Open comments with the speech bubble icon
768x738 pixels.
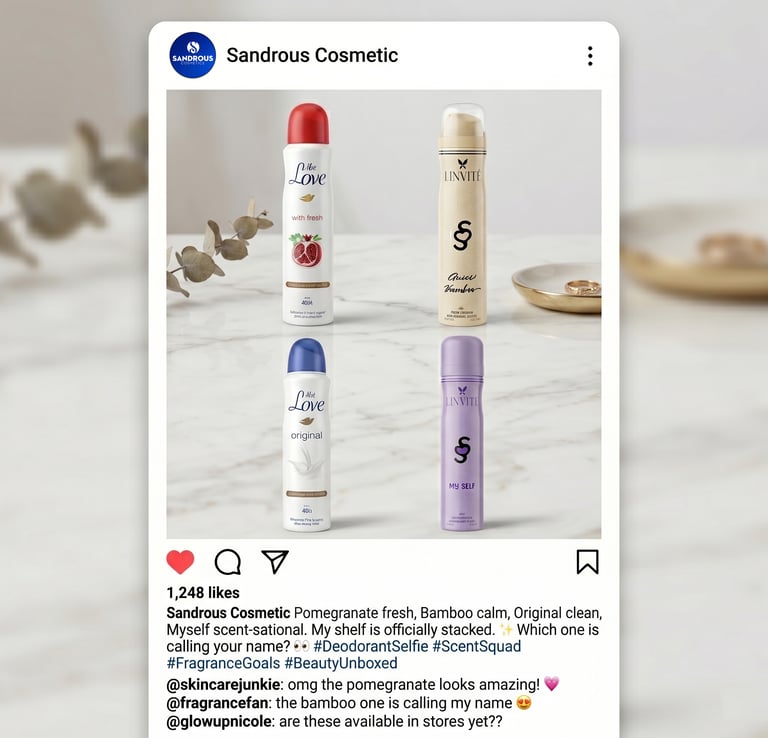click(x=228, y=562)
